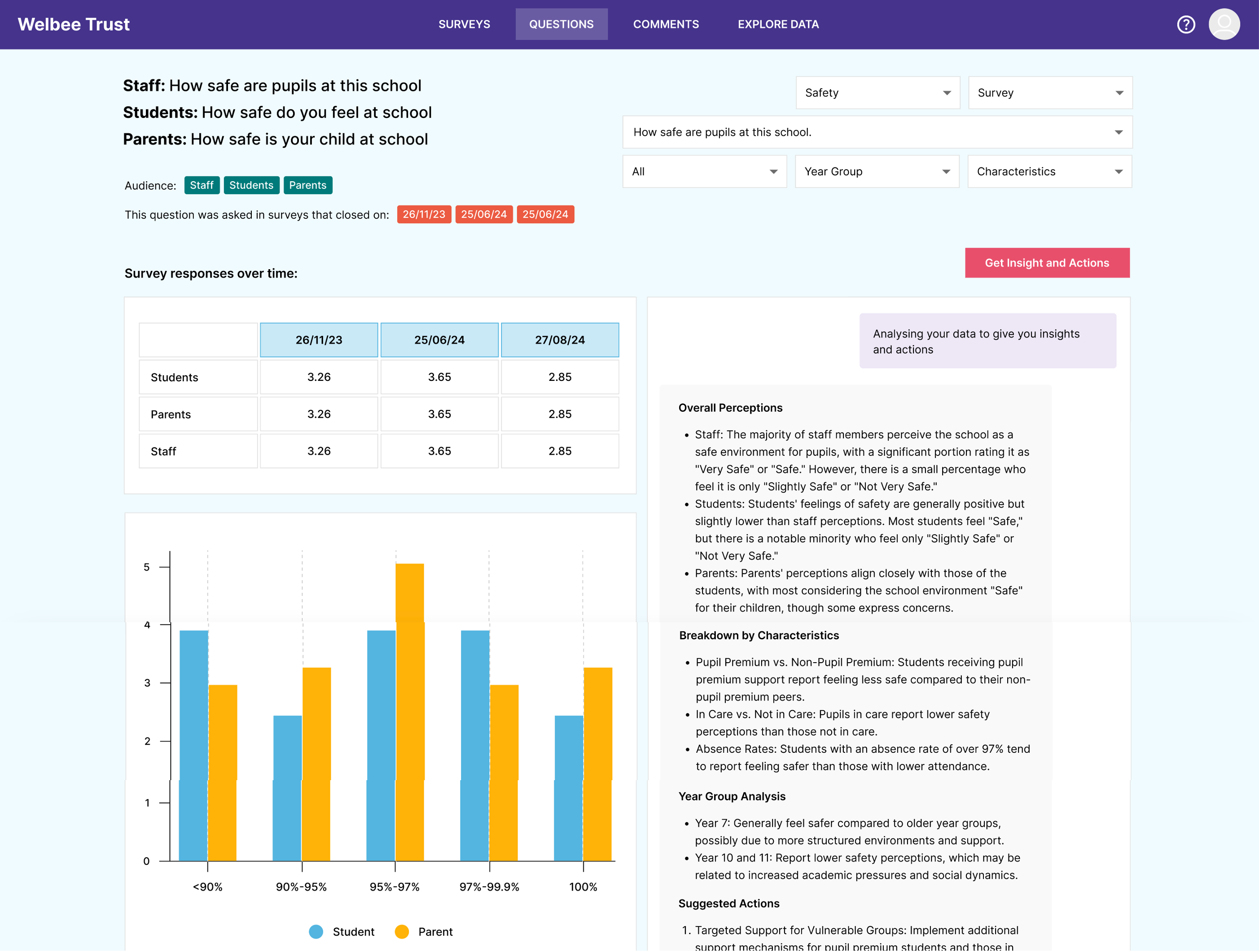Screen dimensions: 1259x952
Task: Click Get Insight and Actions button
Action: pos(1047,262)
